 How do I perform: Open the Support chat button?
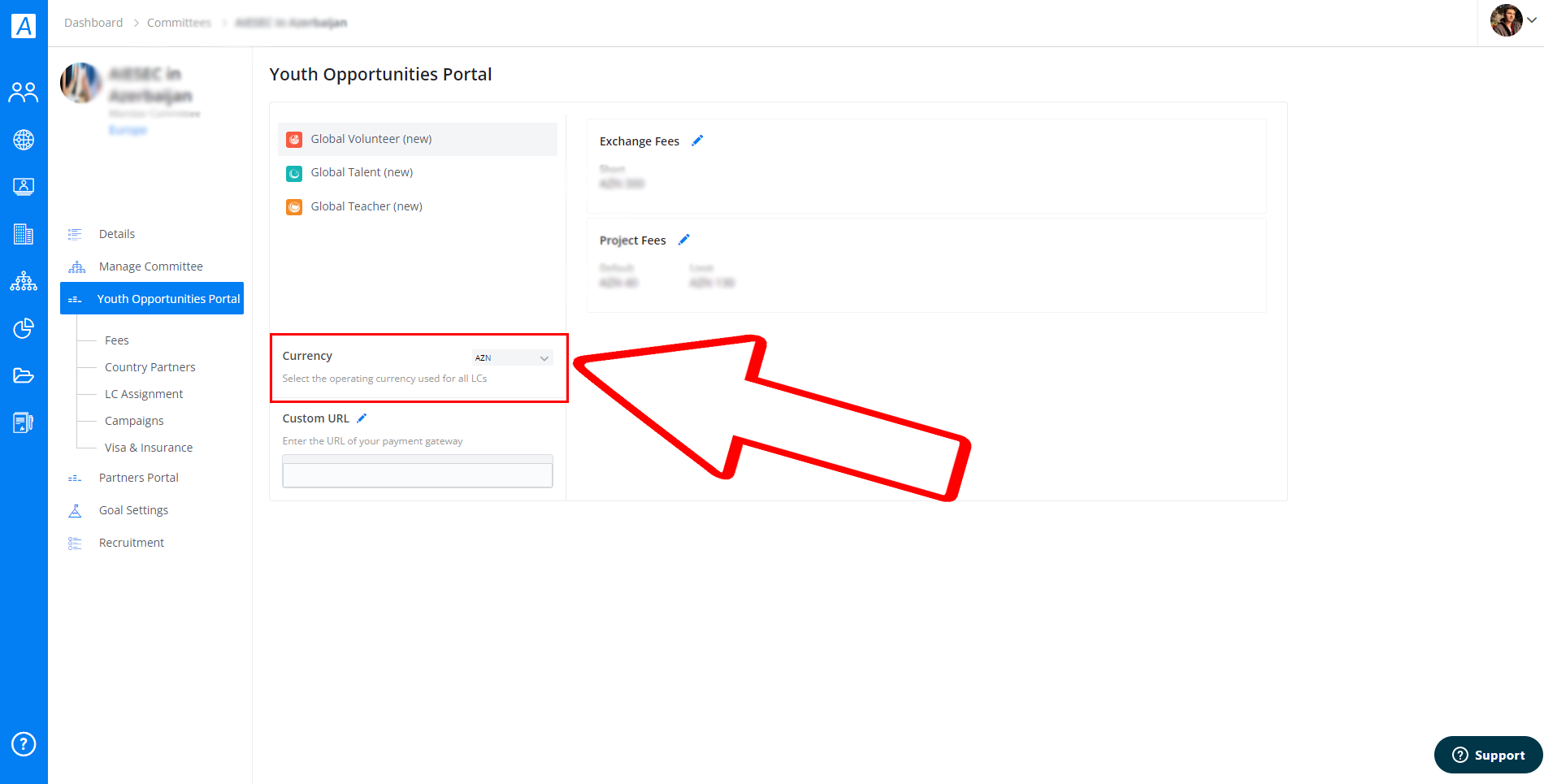(x=1489, y=755)
